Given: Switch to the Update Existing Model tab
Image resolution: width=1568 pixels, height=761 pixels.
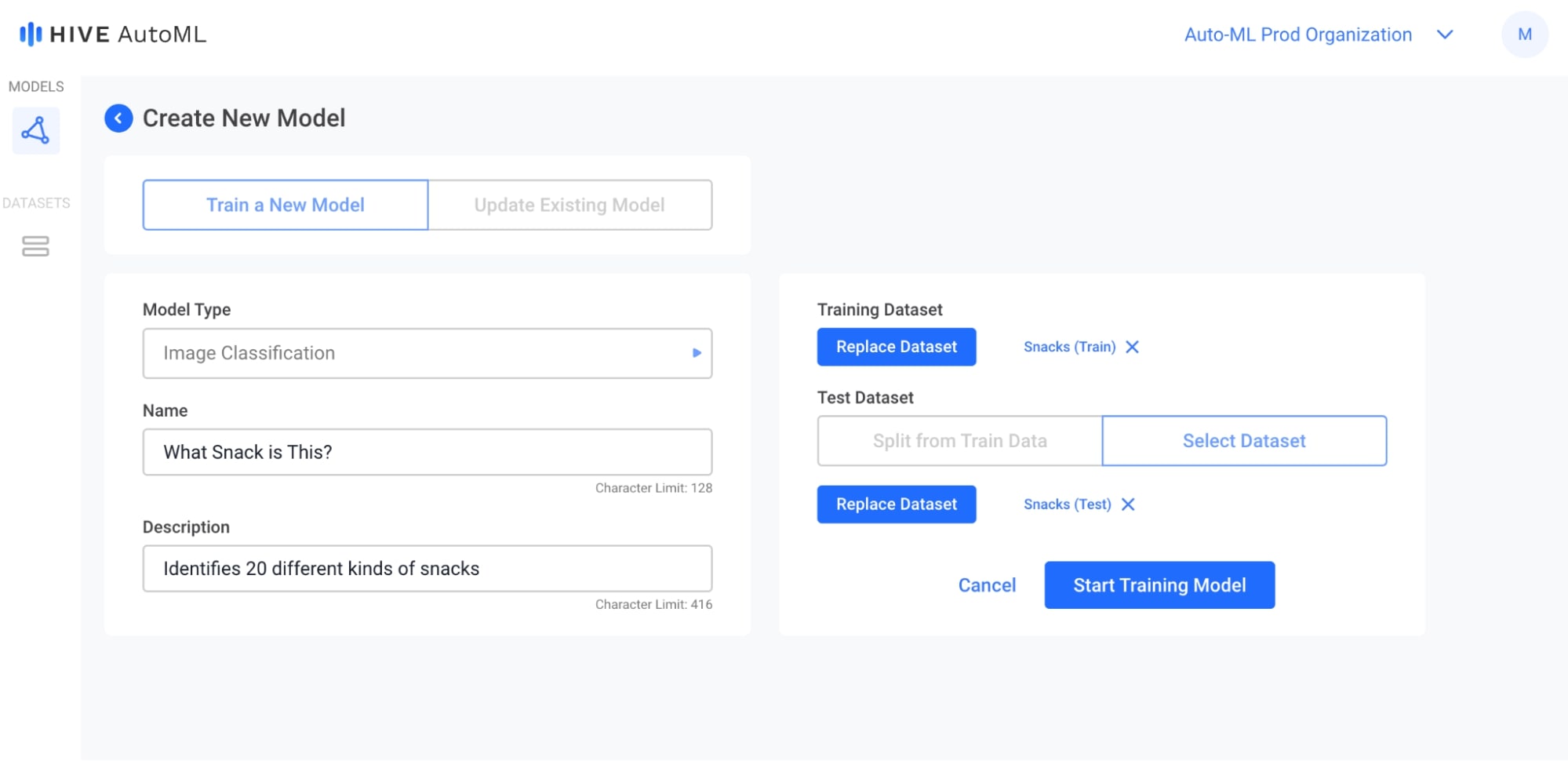Looking at the screenshot, I should click(x=569, y=205).
